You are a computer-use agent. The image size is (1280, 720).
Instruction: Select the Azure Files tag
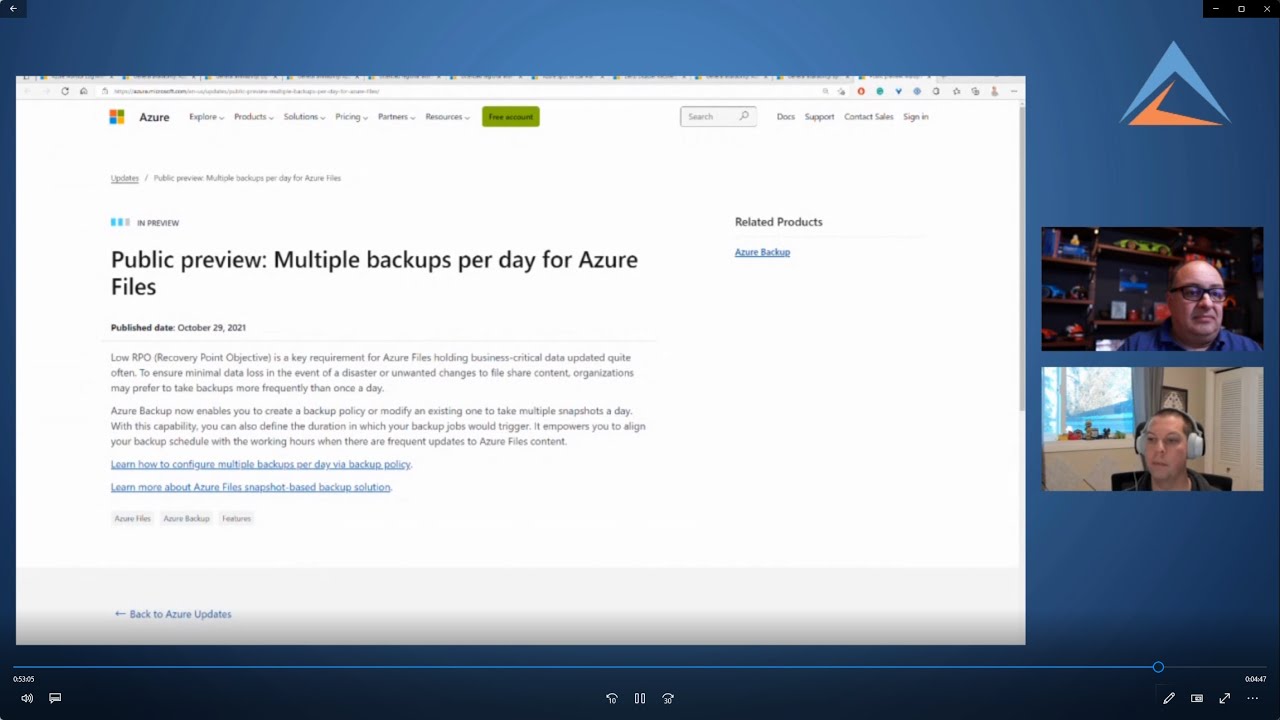(x=132, y=518)
